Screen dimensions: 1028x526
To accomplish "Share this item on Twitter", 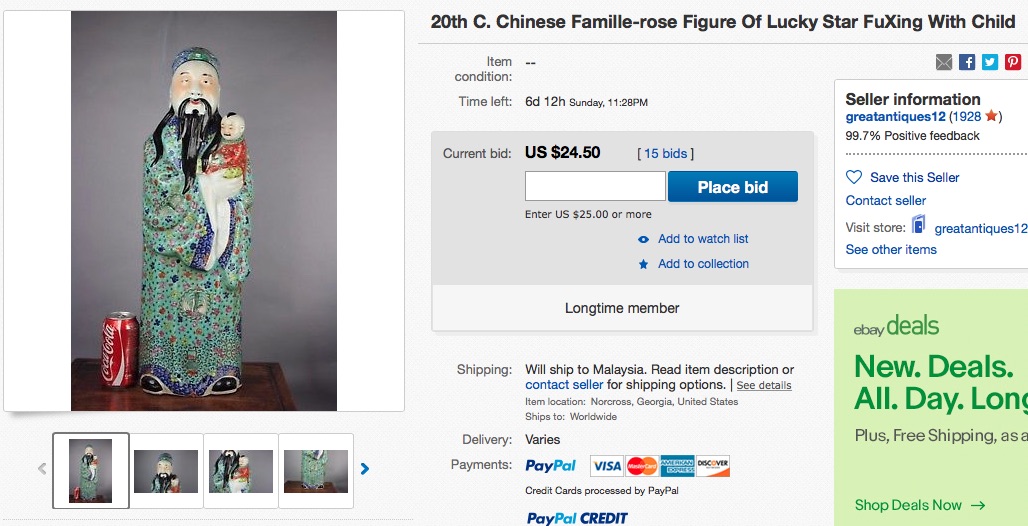I will tap(990, 62).
